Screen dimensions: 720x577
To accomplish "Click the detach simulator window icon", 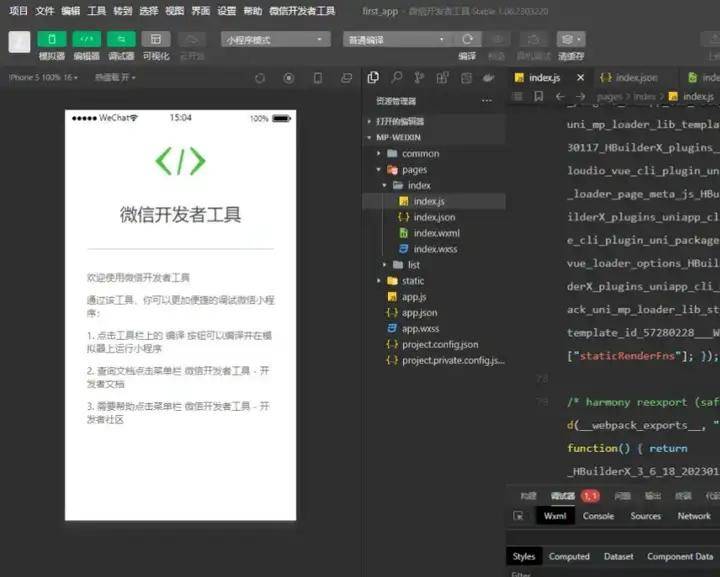I will pos(347,78).
